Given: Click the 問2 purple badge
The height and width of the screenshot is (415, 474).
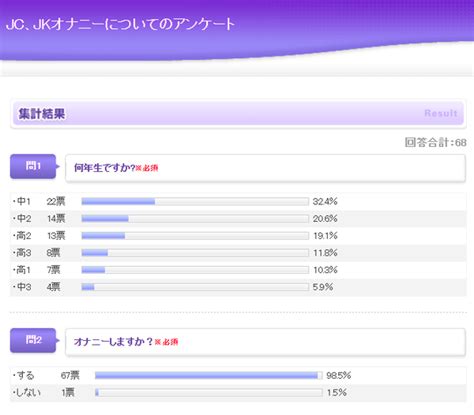Looking at the screenshot, I should [x=33, y=340].
